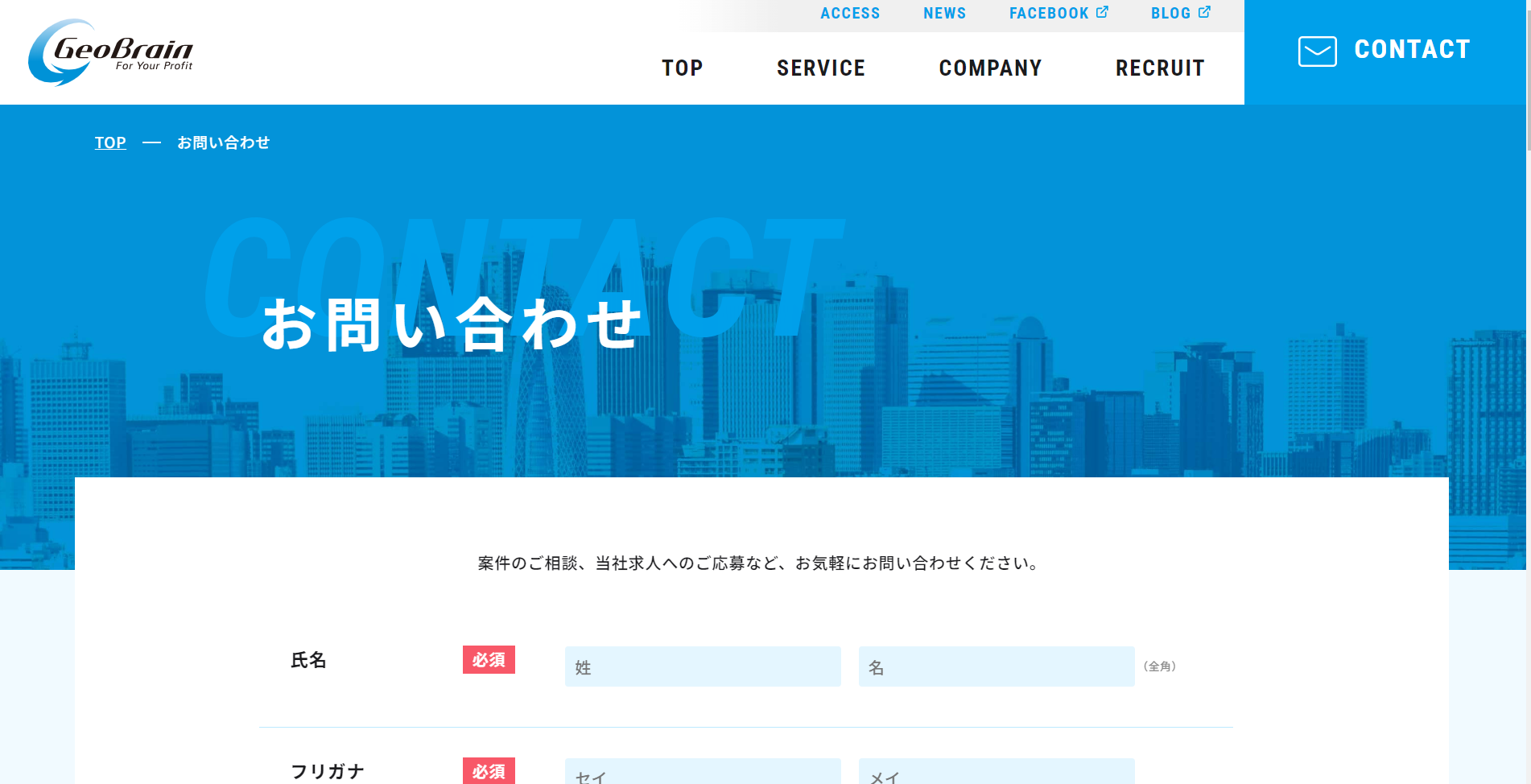Click the GeoBrain logo
The height and width of the screenshot is (784, 1531).
pyautogui.click(x=111, y=52)
